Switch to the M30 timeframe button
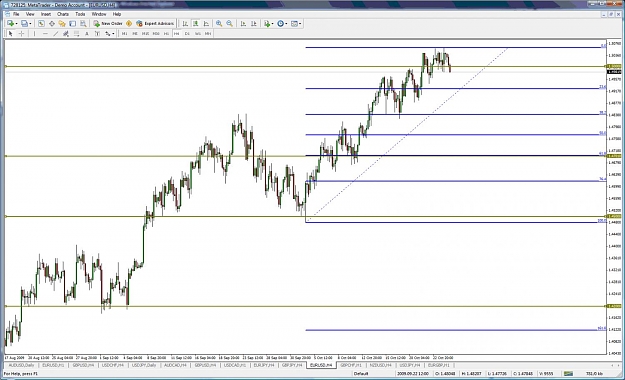The height and width of the screenshot is (380, 625). coord(156,33)
